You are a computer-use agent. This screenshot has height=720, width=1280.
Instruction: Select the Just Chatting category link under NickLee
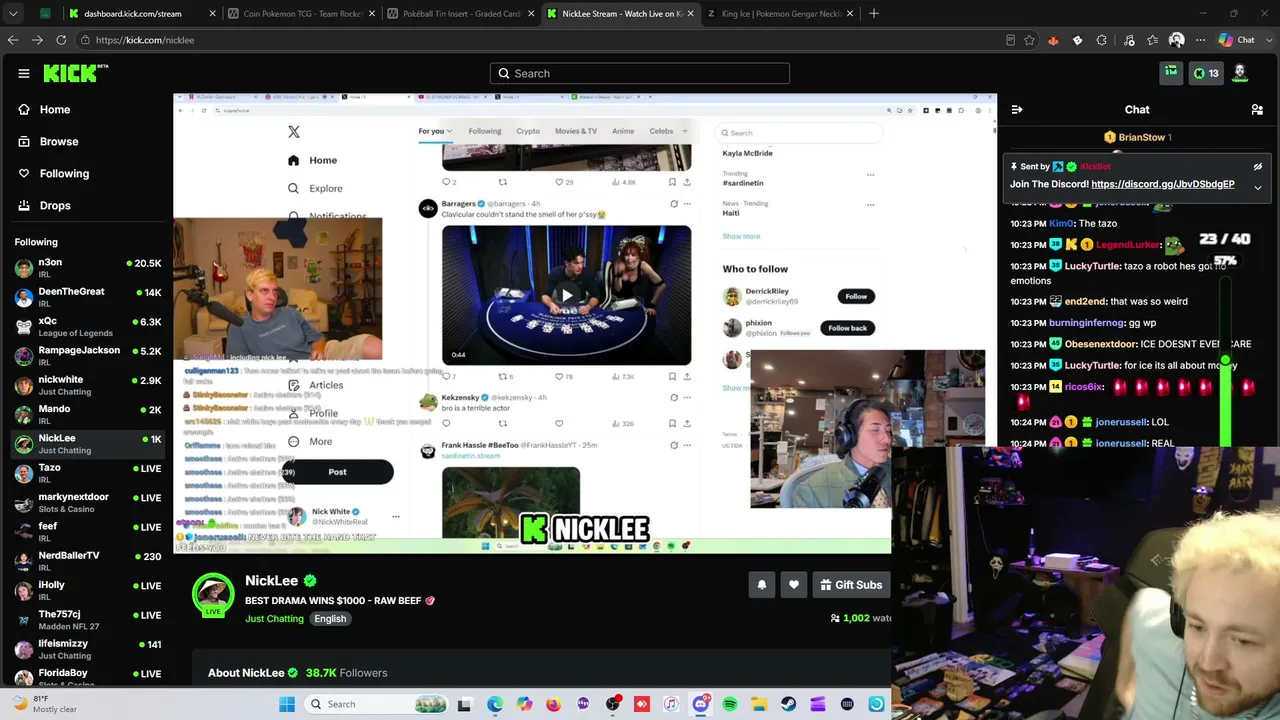pyautogui.click(x=274, y=619)
